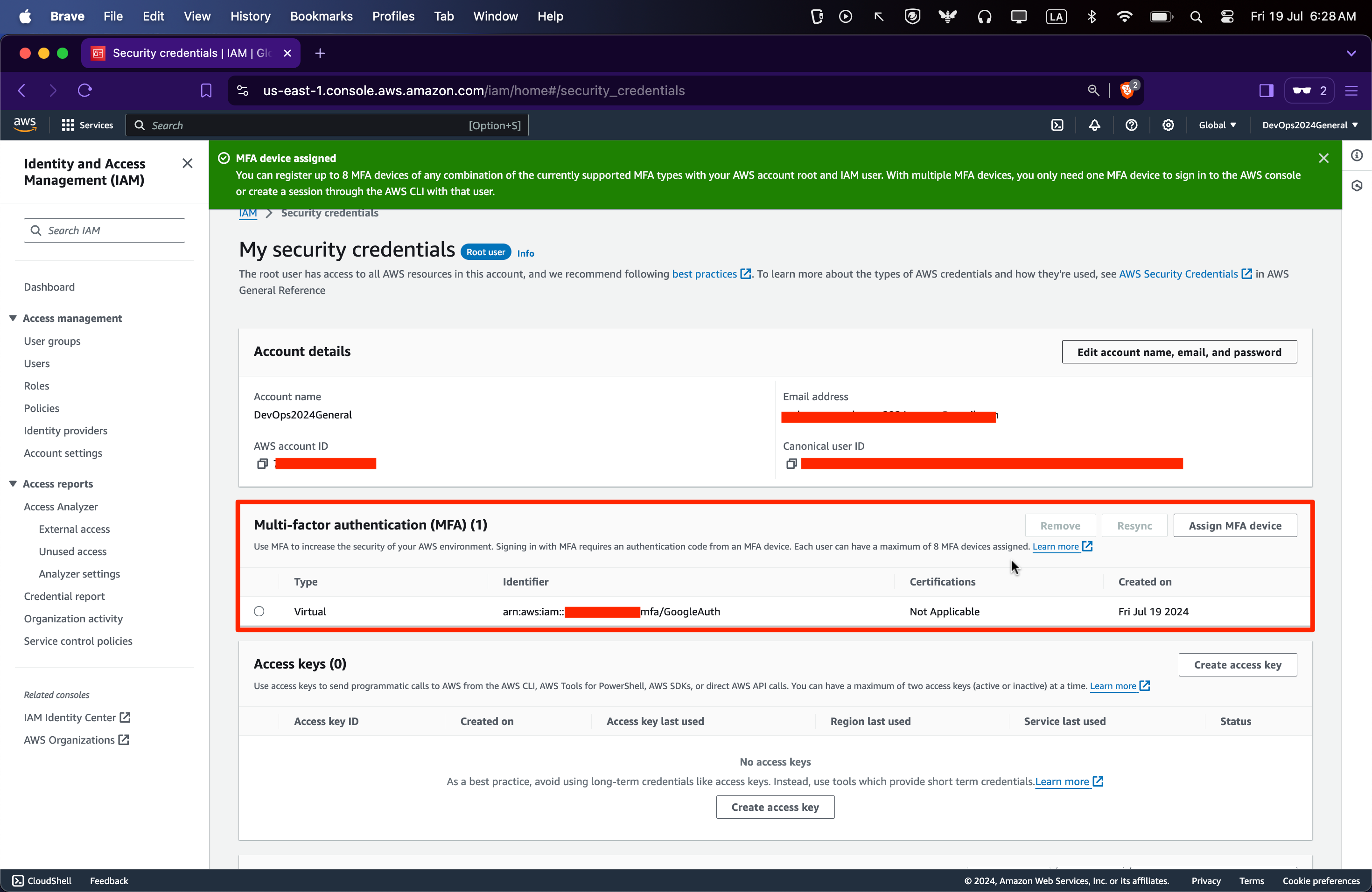Select the Virtual MFA device radio button
Screen dimensions: 1372x892
tap(259, 611)
